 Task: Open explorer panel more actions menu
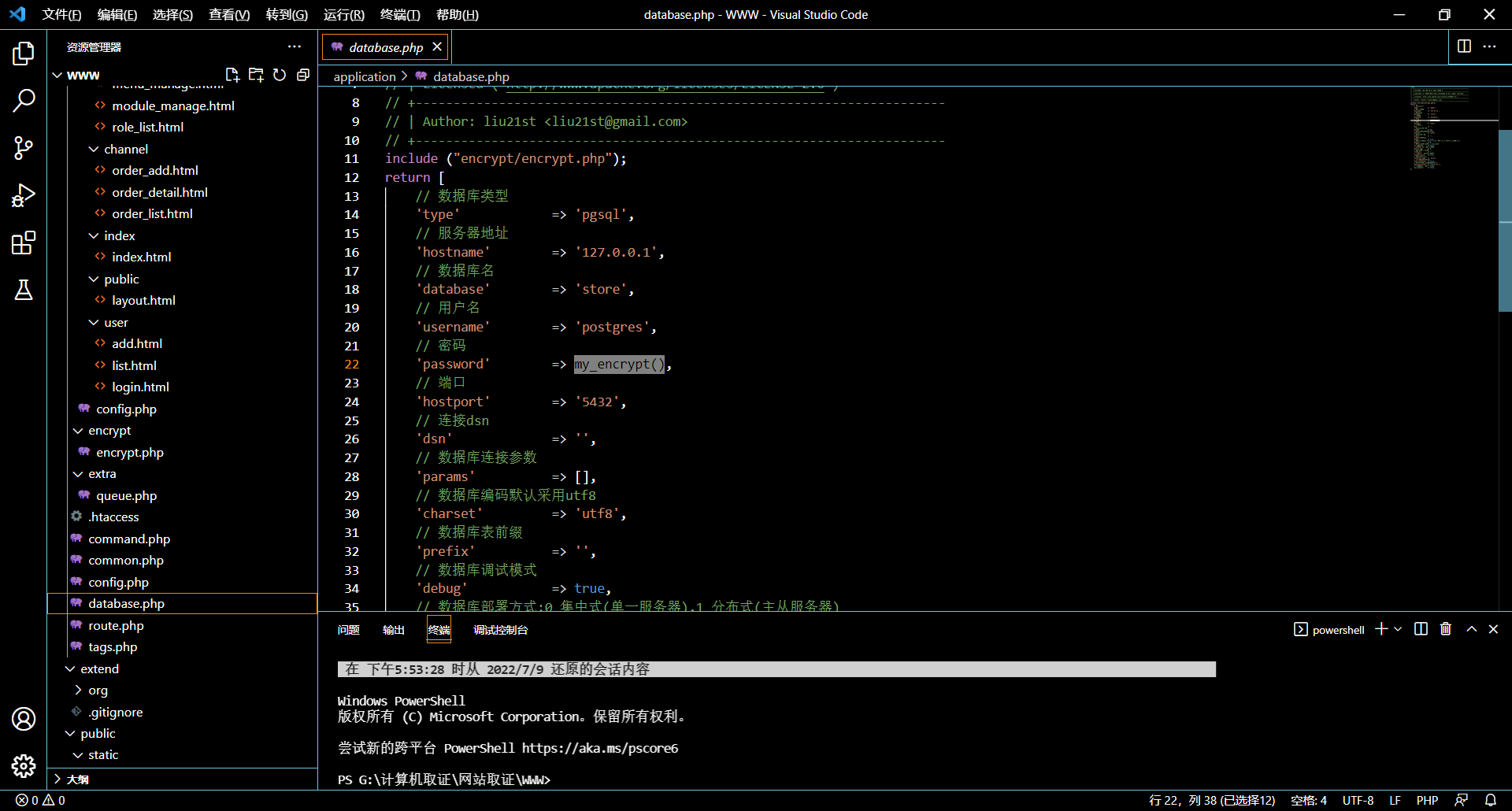coord(295,47)
